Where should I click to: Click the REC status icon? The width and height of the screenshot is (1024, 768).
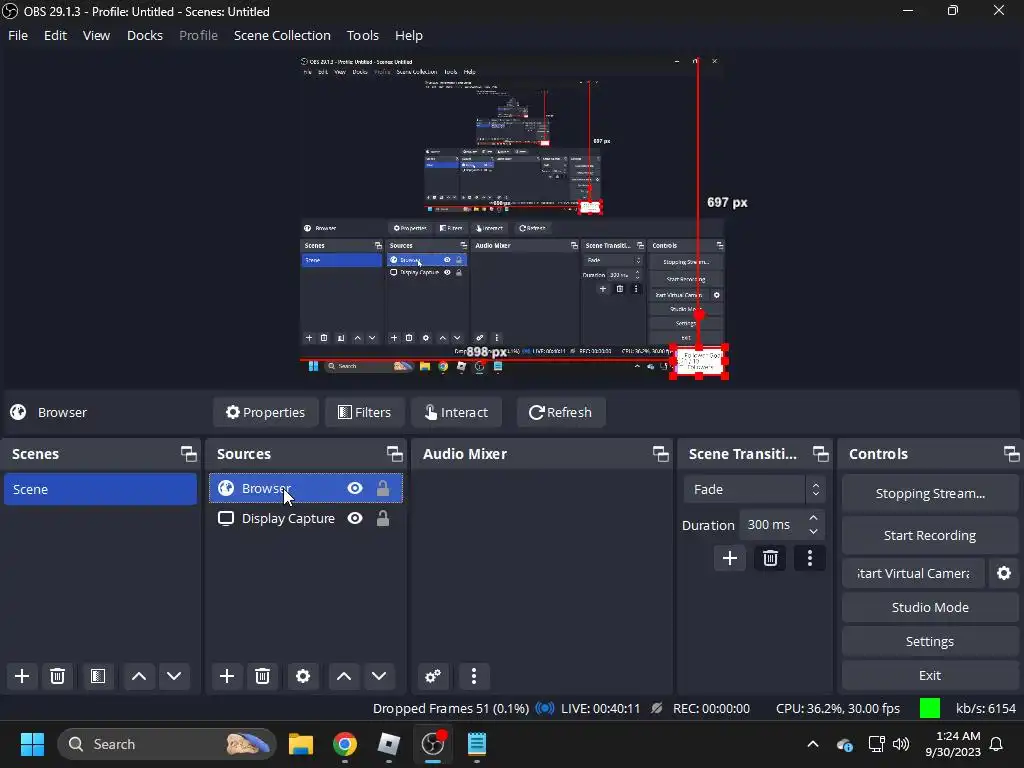[658, 709]
